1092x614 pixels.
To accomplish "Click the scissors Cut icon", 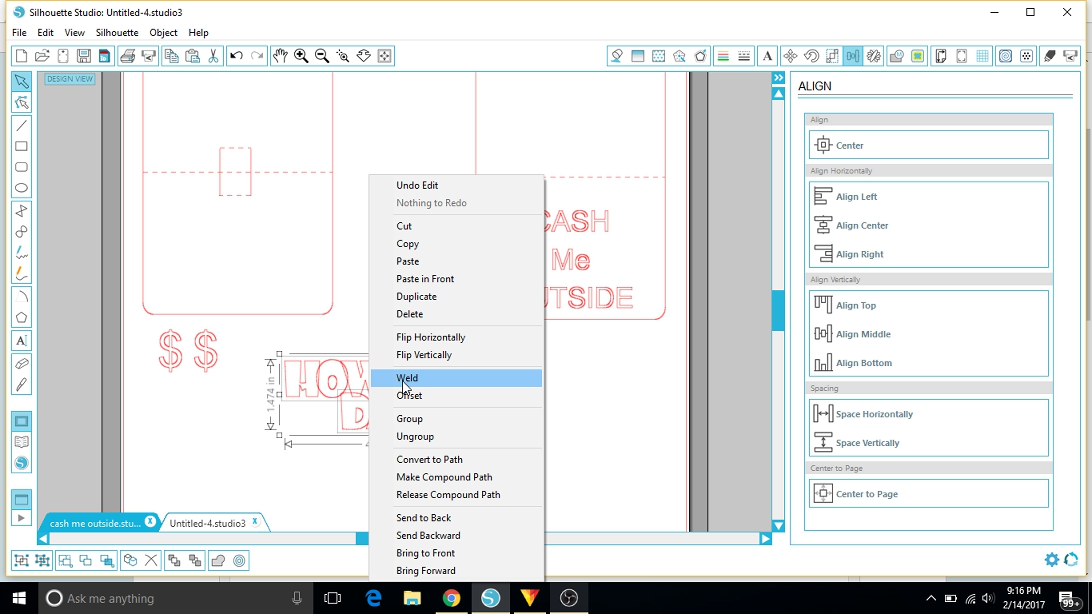I will (x=213, y=56).
